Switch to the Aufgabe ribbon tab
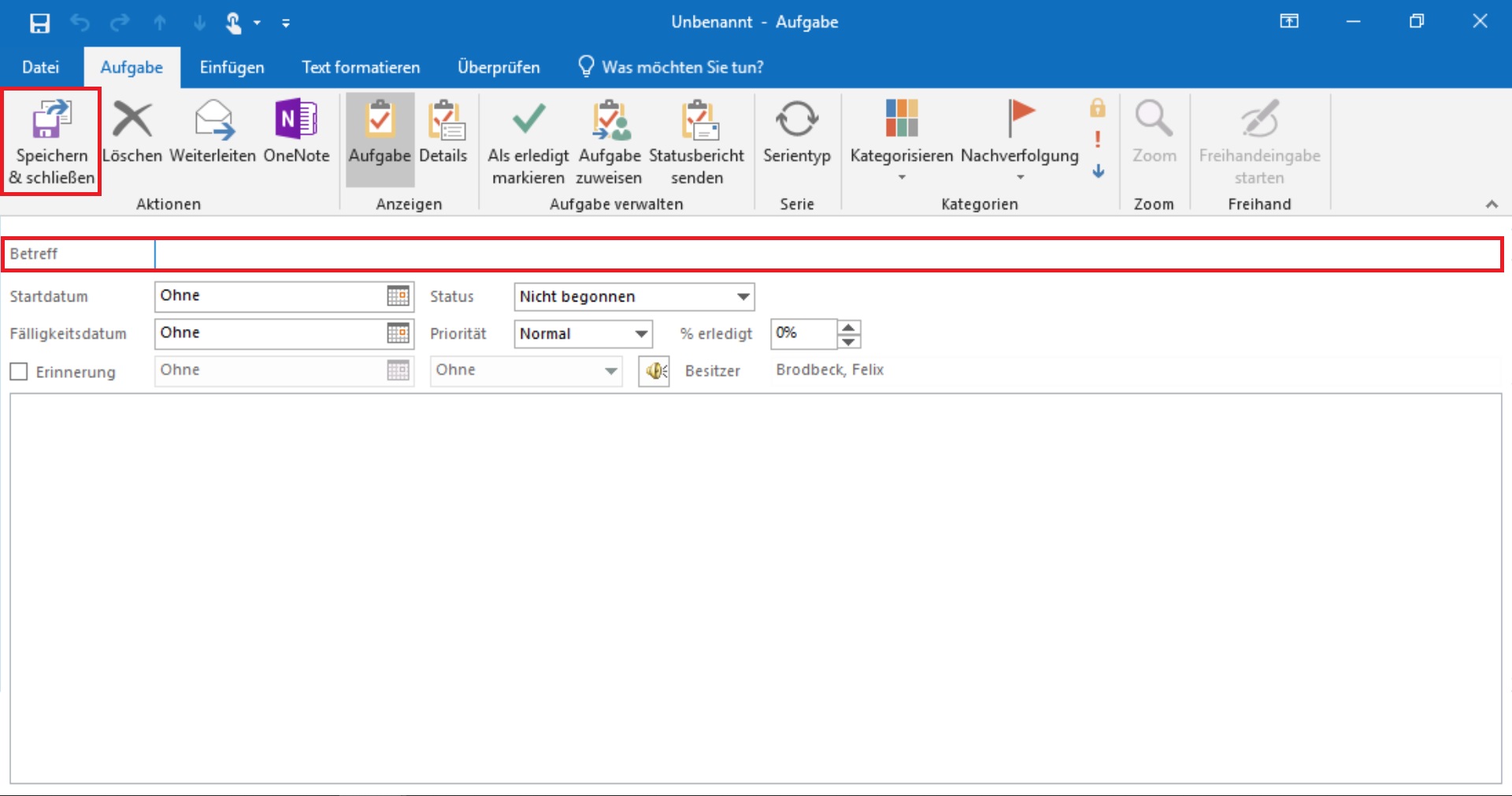Image resolution: width=1512 pixels, height=796 pixels. 132,67
